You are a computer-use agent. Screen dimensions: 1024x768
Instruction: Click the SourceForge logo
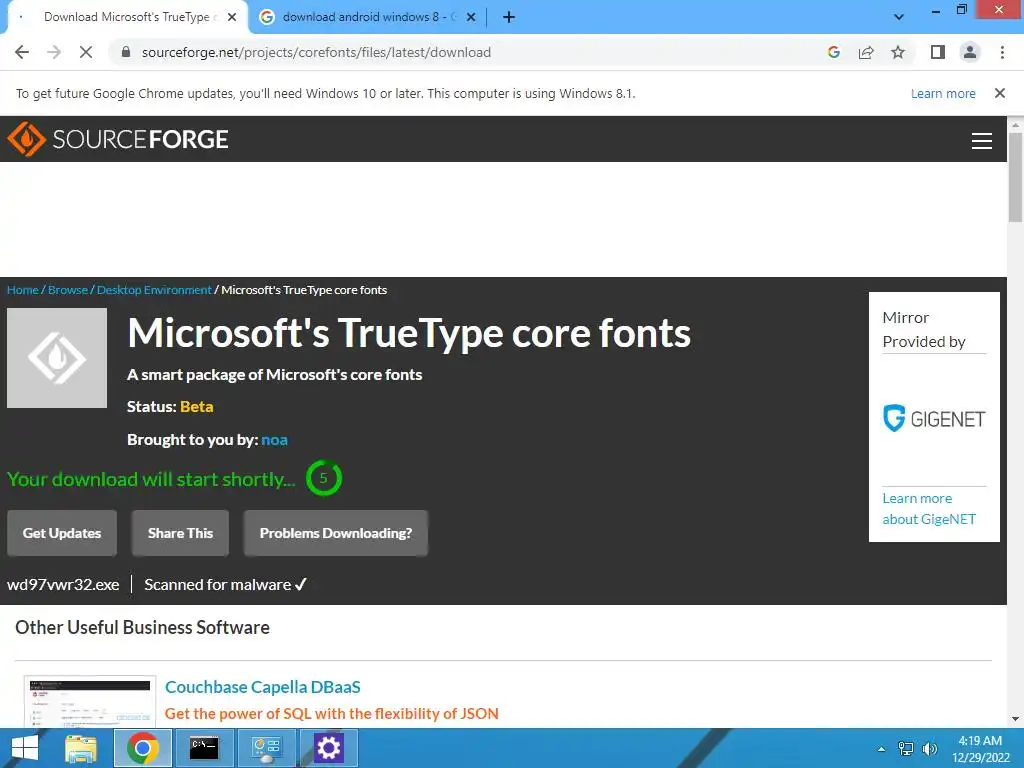(x=118, y=139)
